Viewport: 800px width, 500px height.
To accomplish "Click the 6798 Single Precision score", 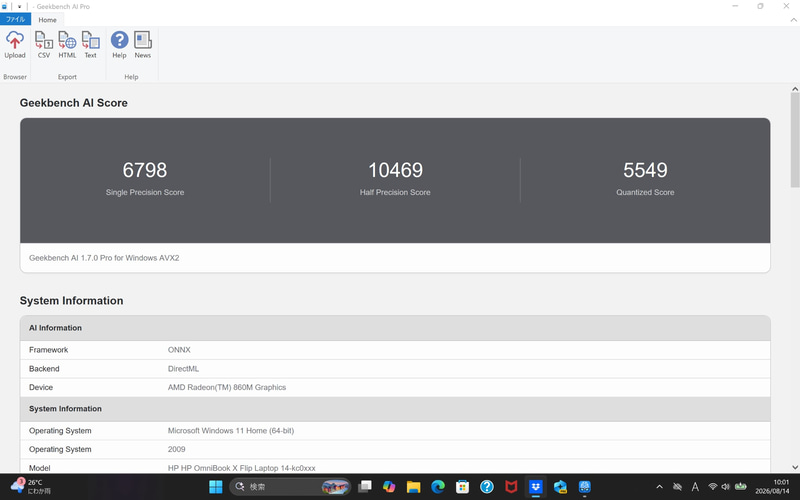I will pyautogui.click(x=145, y=170).
